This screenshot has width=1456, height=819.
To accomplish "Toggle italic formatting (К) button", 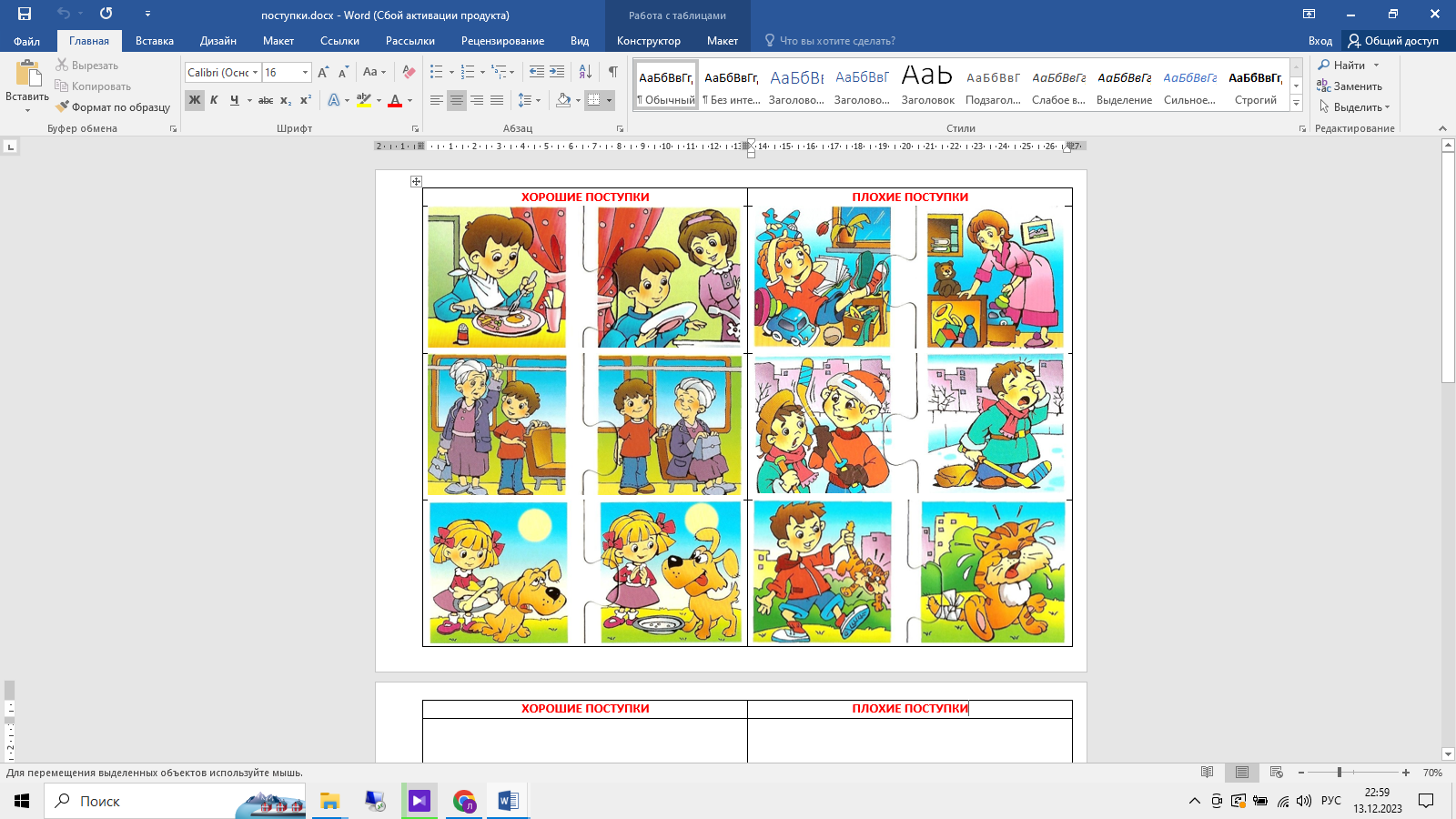I will 214,100.
